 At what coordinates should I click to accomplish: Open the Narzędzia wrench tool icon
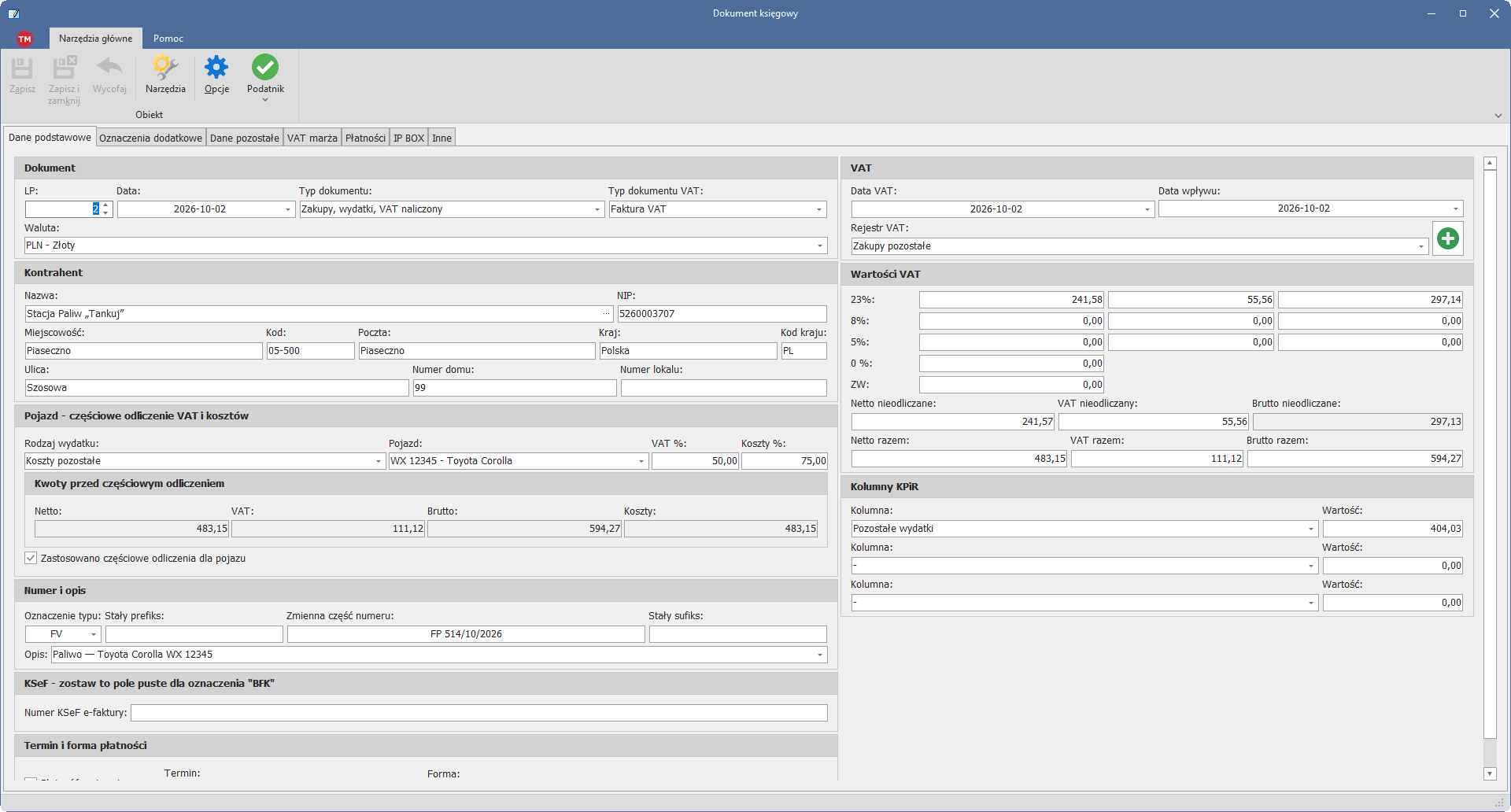click(x=165, y=68)
